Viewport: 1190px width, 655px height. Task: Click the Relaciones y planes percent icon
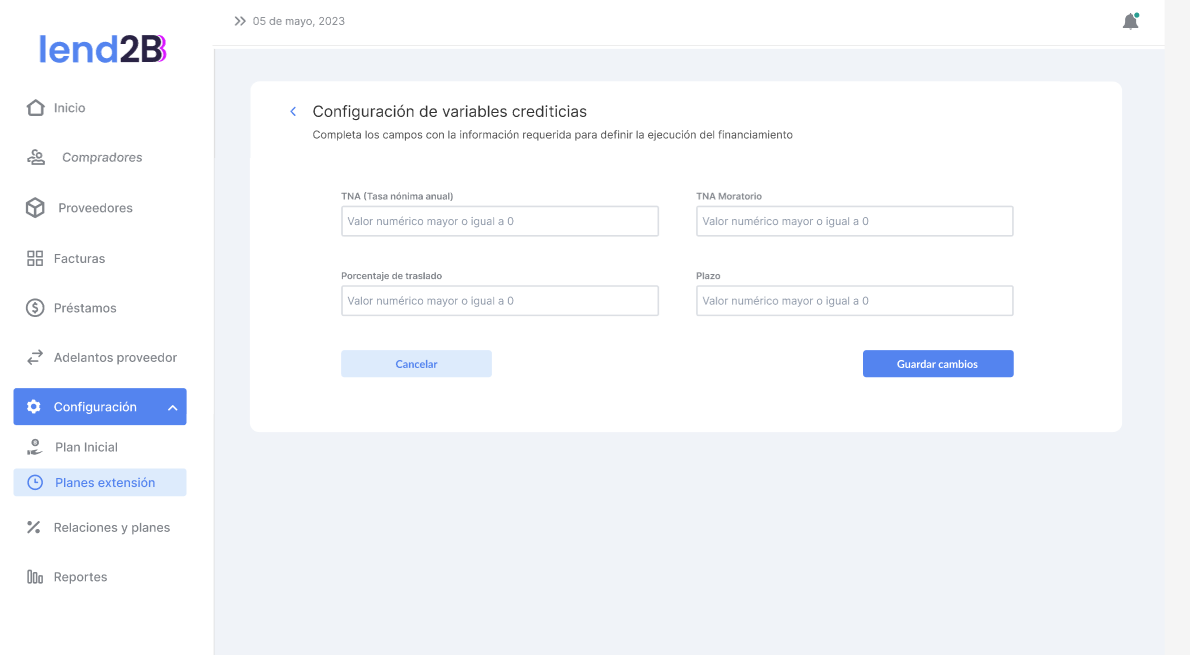(x=34, y=527)
